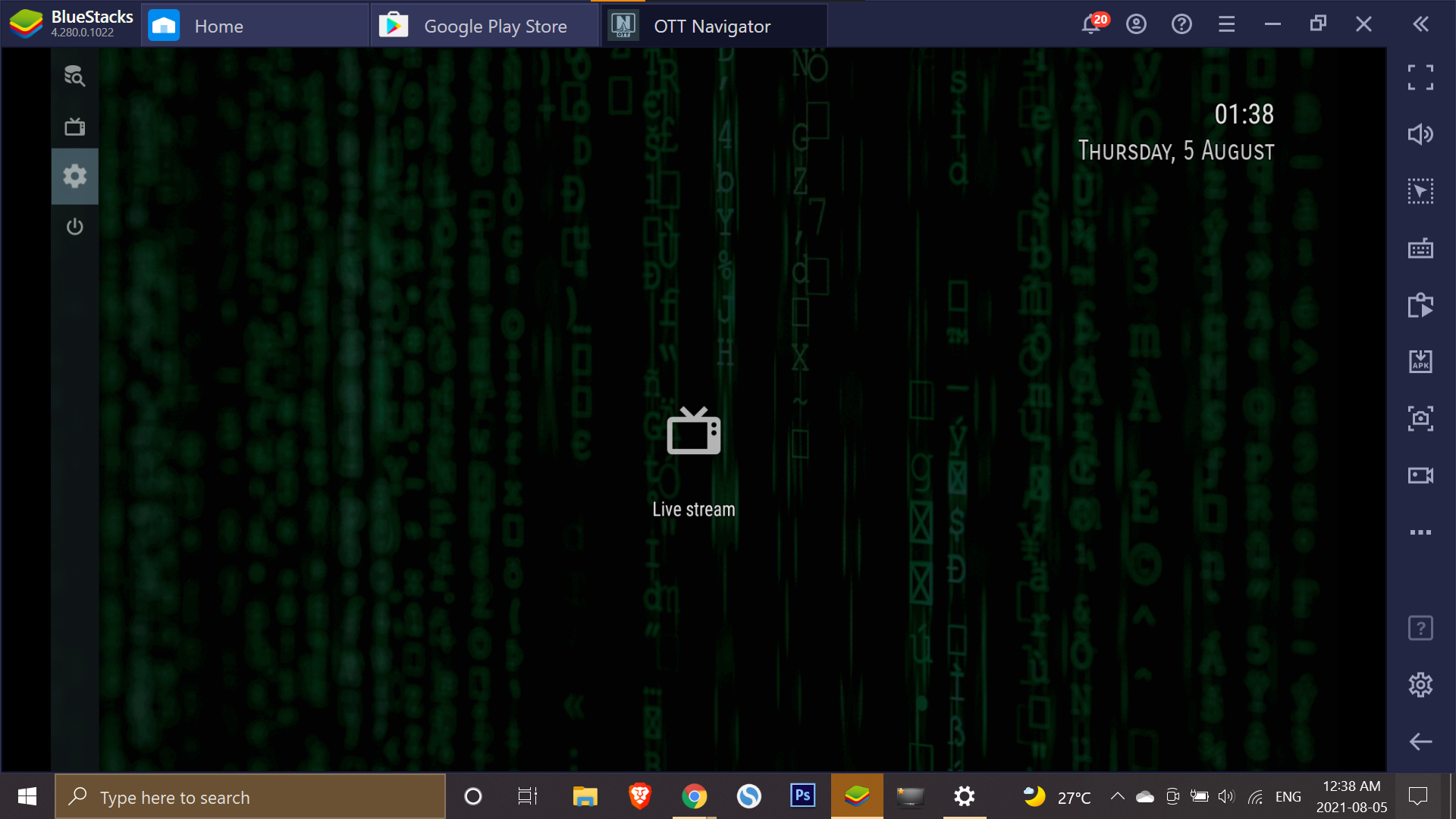Open Photoshop from taskbar
The width and height of the screenshot is (1456, 819).
(802, 796)
